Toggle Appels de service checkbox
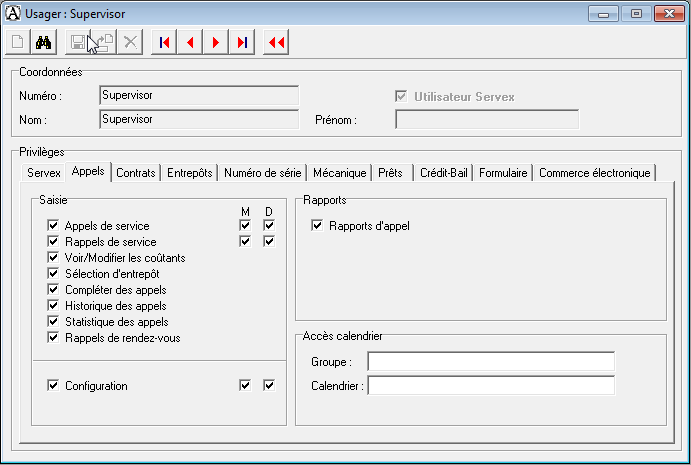691x465 pixels. coord(53,225)
